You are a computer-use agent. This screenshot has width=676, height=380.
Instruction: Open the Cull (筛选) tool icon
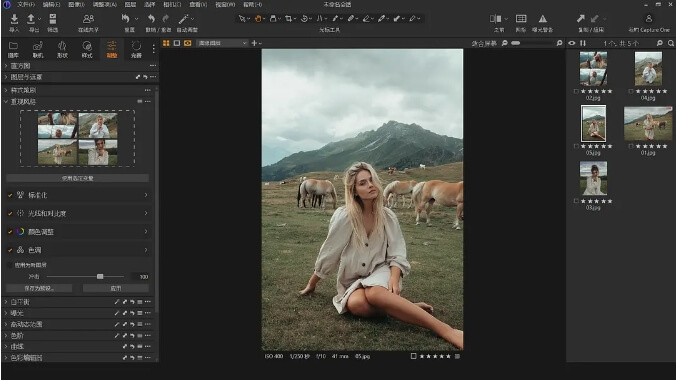coord(53,19)
